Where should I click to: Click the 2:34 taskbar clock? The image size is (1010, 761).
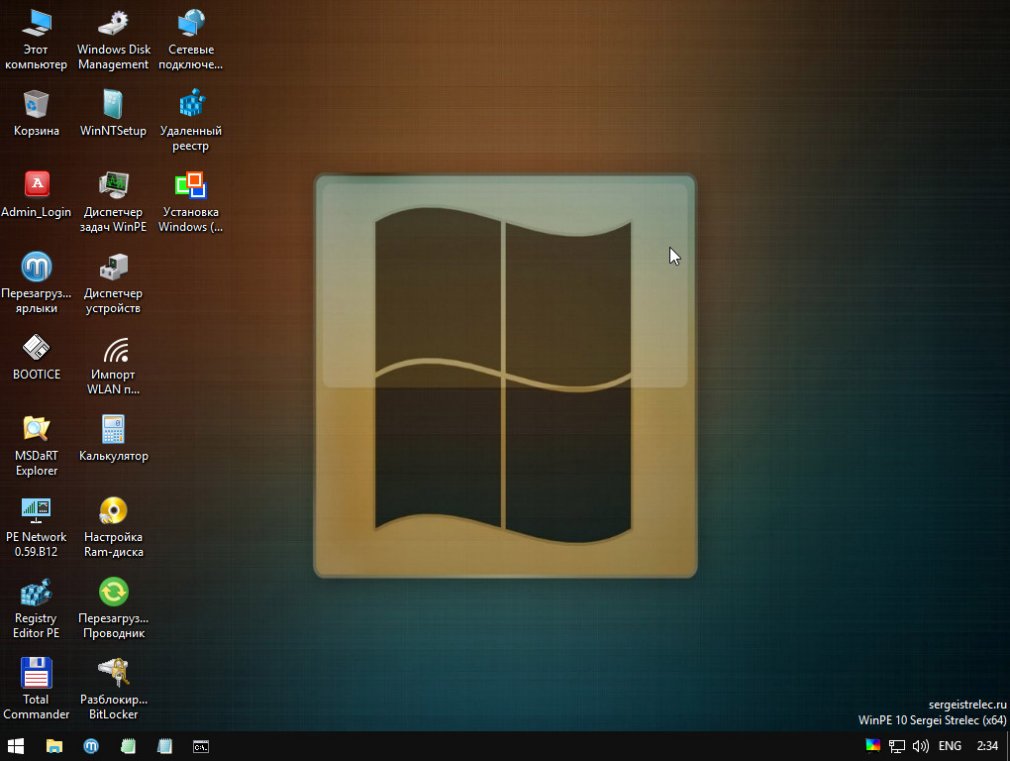(x=987, y=746)
